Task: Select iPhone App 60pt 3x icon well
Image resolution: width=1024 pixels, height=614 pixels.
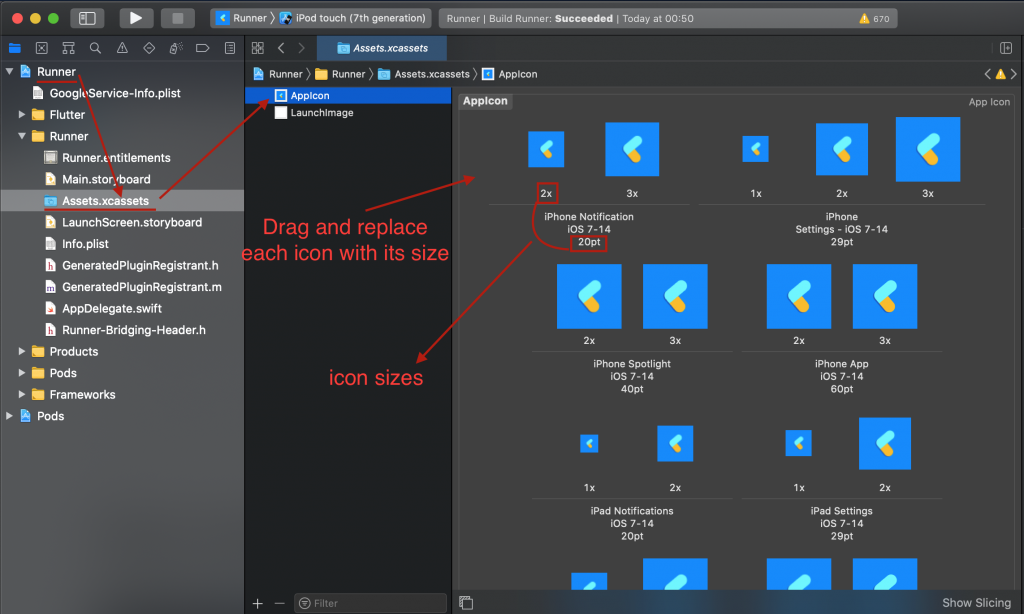Action: pos(885,297)
